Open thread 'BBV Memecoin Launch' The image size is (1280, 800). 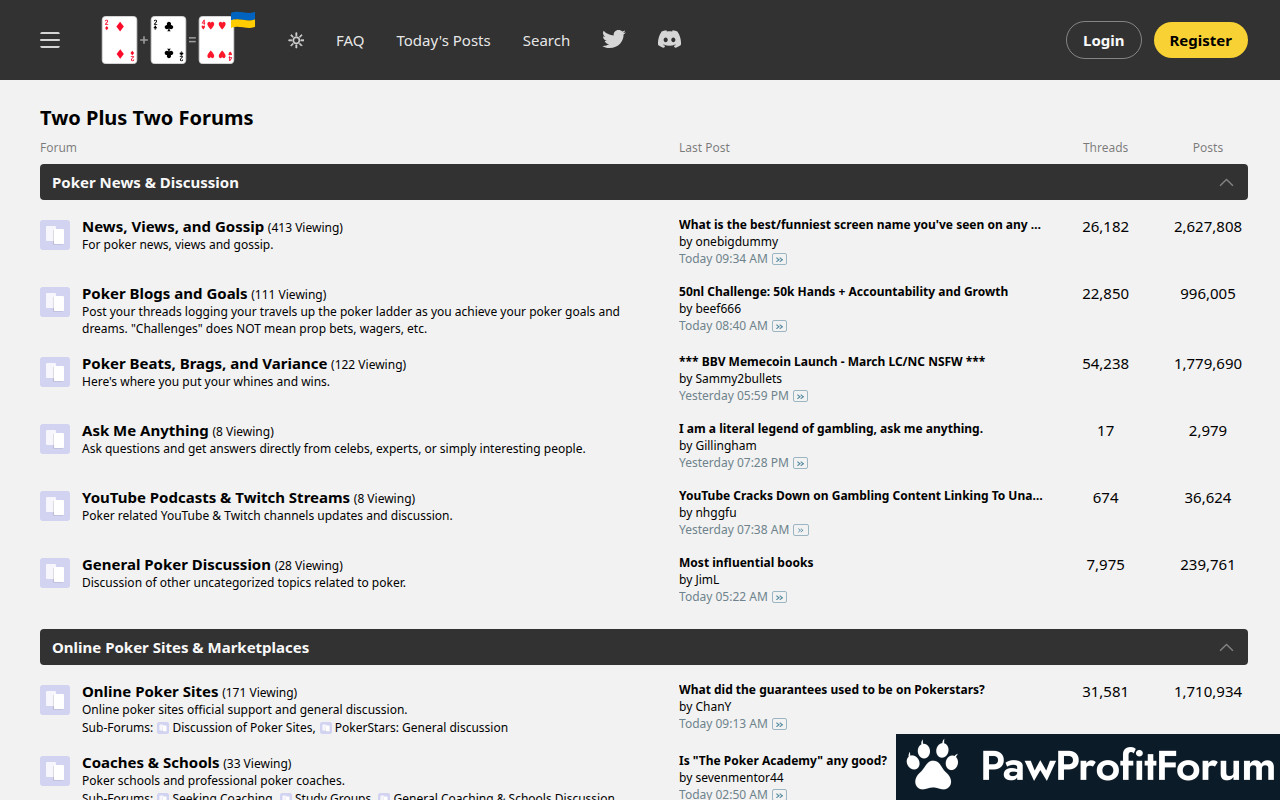coord(832,362)
